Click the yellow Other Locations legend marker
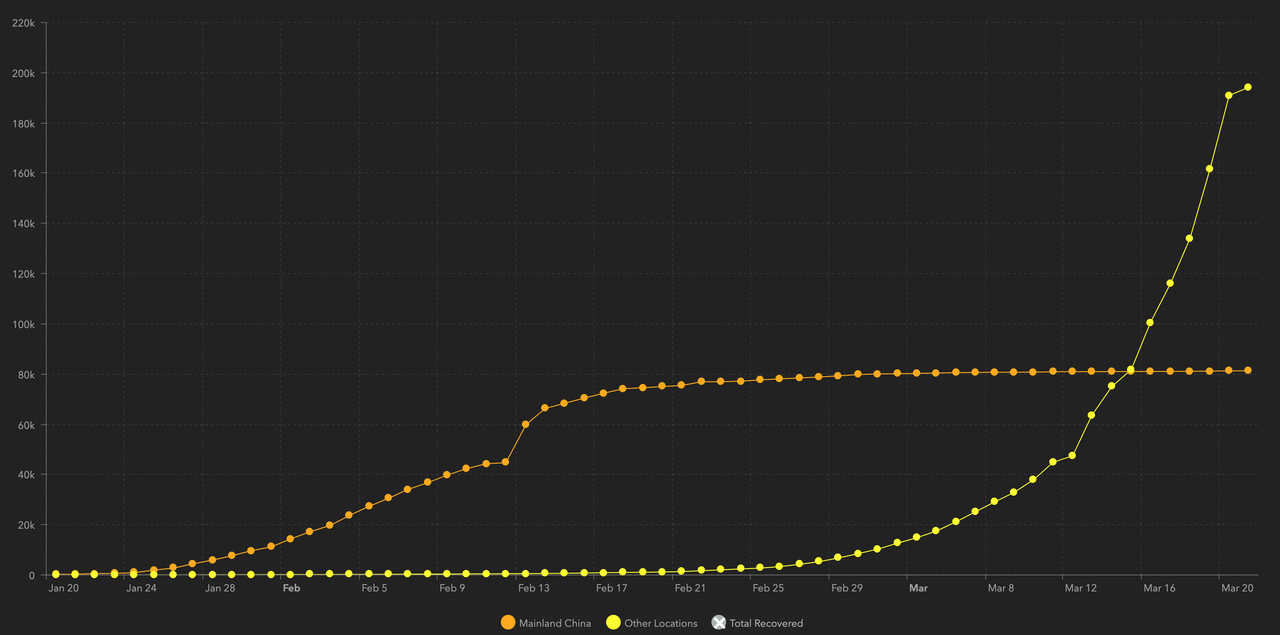This screenshot has width=1280, height=635. pos(613,623)
